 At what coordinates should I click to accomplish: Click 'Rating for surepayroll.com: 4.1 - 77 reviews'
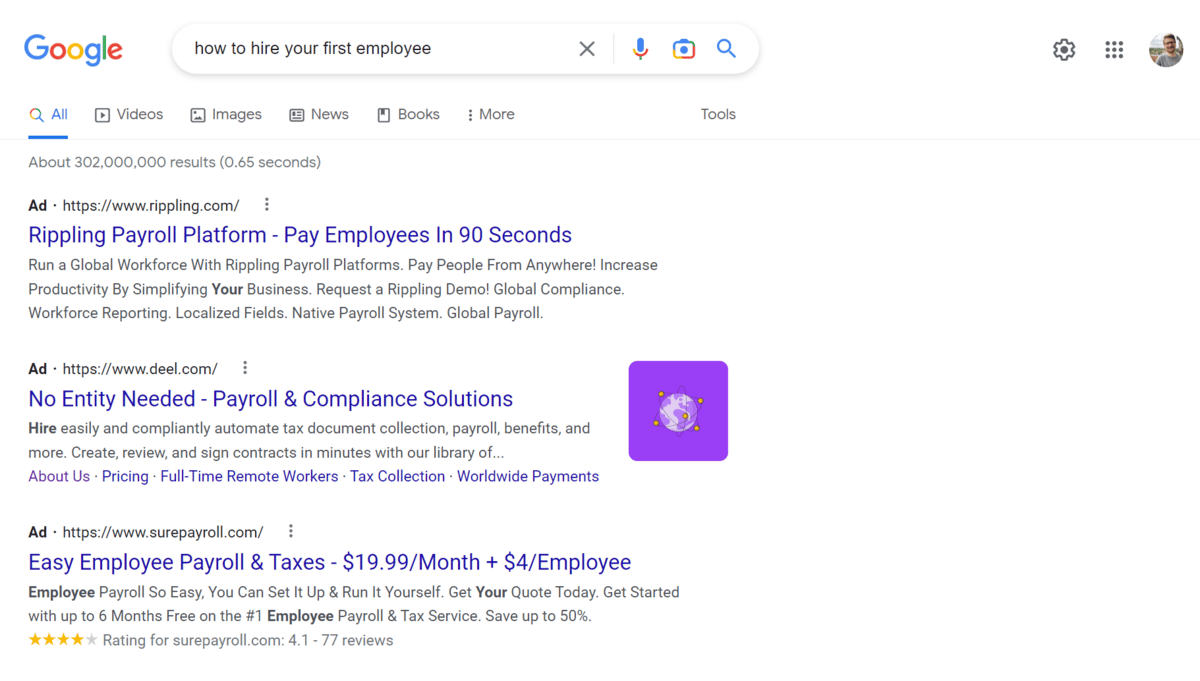248,641
